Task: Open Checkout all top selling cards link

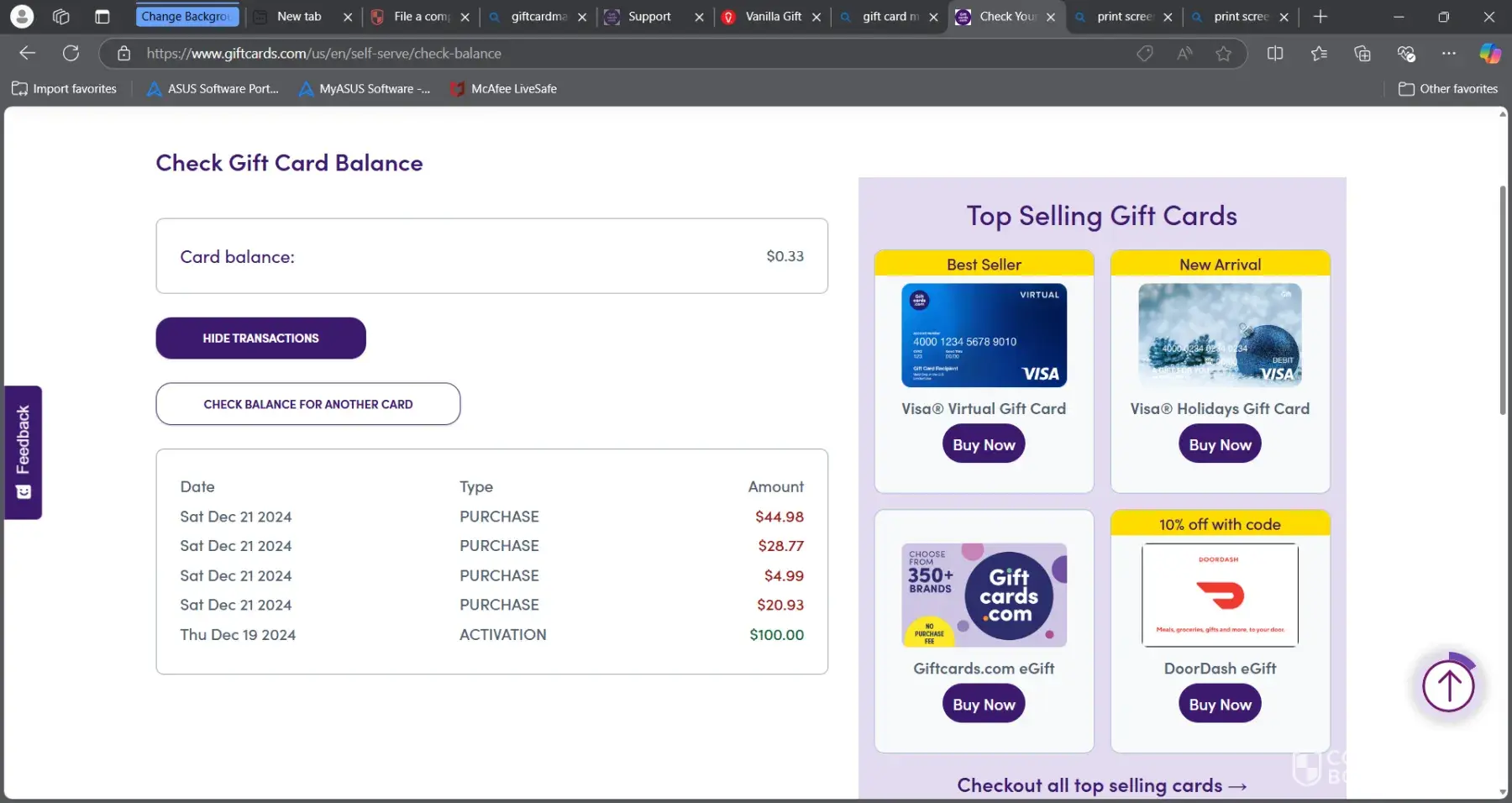Action: (x=1101, y=785)
